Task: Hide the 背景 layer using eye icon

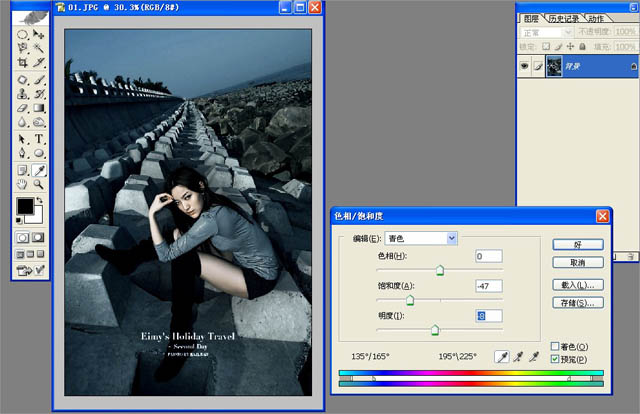Action: tap(525, 65)
